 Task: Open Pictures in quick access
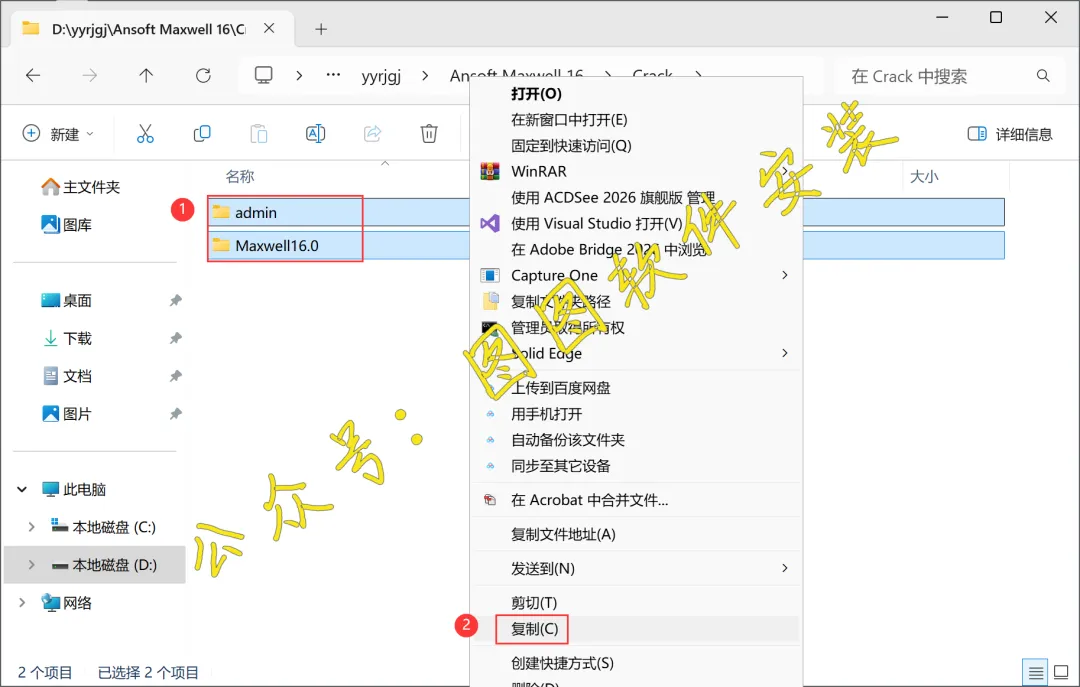pos(67,414)
